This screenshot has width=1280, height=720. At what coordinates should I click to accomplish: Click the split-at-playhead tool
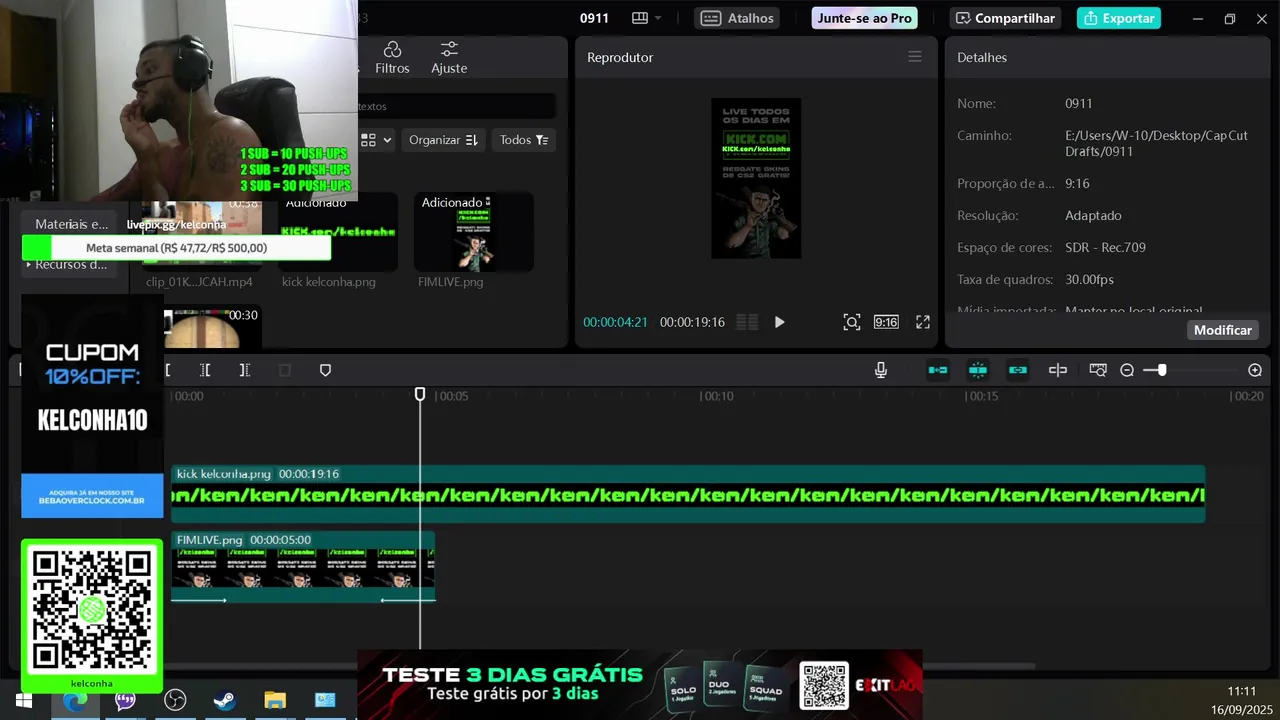[x=167, y=370]
